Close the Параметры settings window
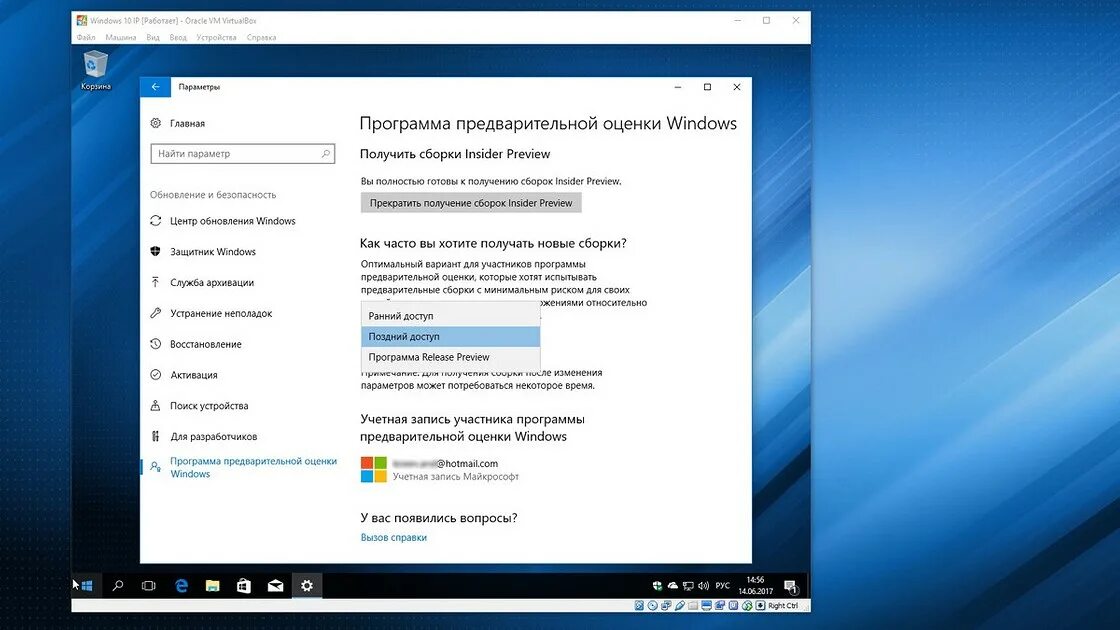 point(736,87)
